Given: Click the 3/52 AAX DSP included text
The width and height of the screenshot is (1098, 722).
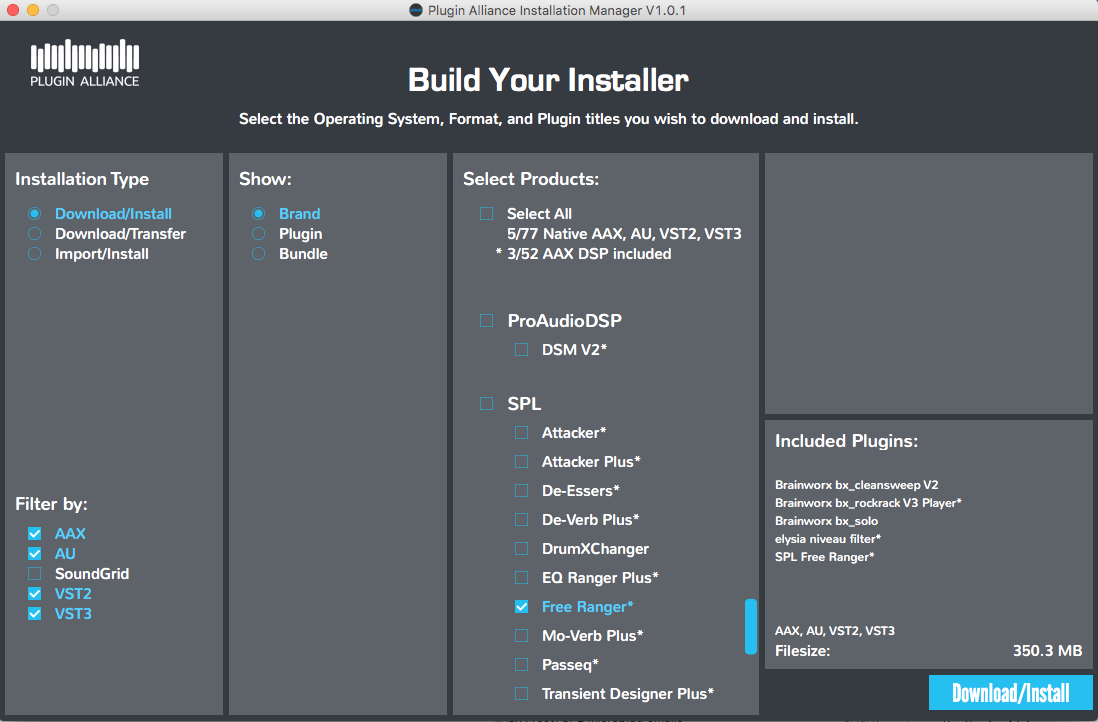Looking at the screenshot, I should pos(589,254).
